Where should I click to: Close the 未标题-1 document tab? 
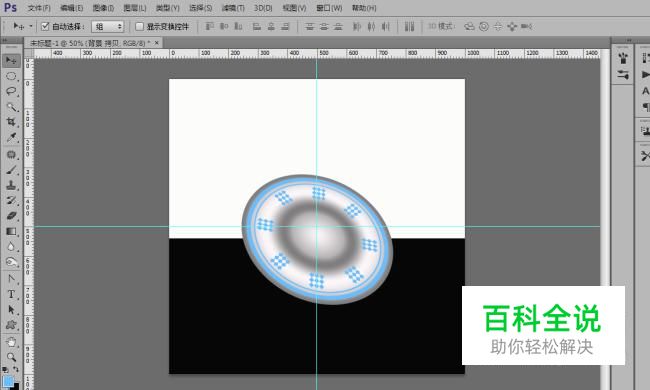click(x=157, y=43)
